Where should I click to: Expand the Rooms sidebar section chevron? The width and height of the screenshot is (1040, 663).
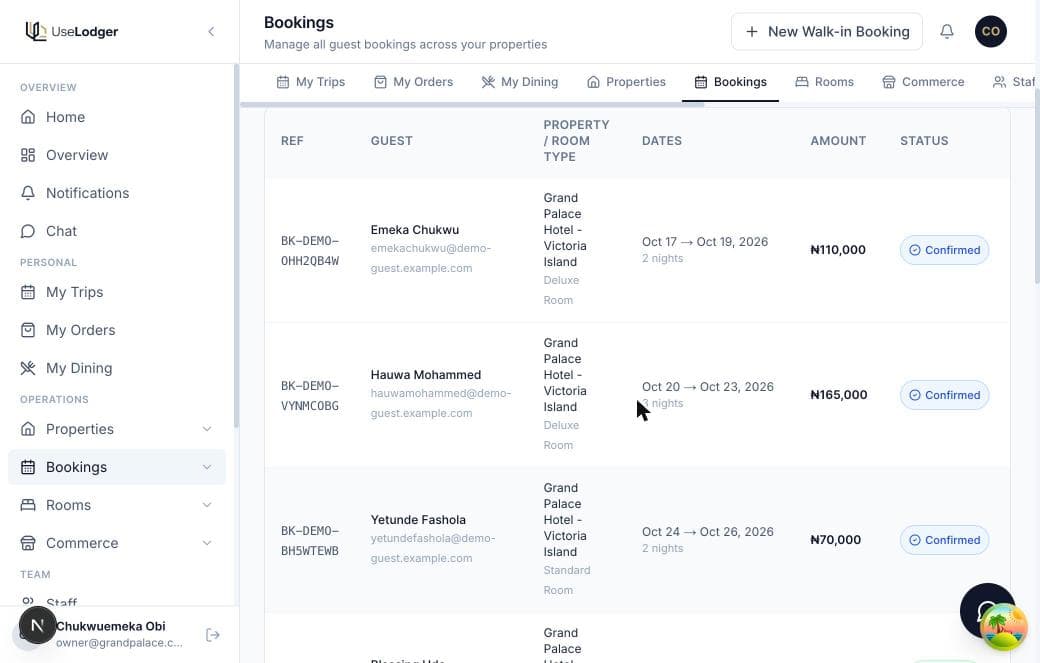tap(207, 505)
